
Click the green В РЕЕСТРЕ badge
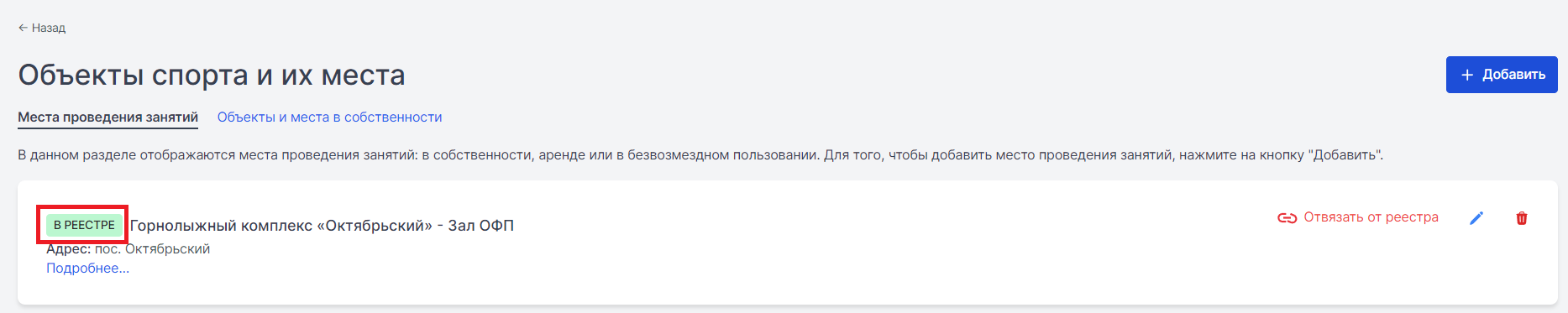pyautogui.click(x=84, y=225)
